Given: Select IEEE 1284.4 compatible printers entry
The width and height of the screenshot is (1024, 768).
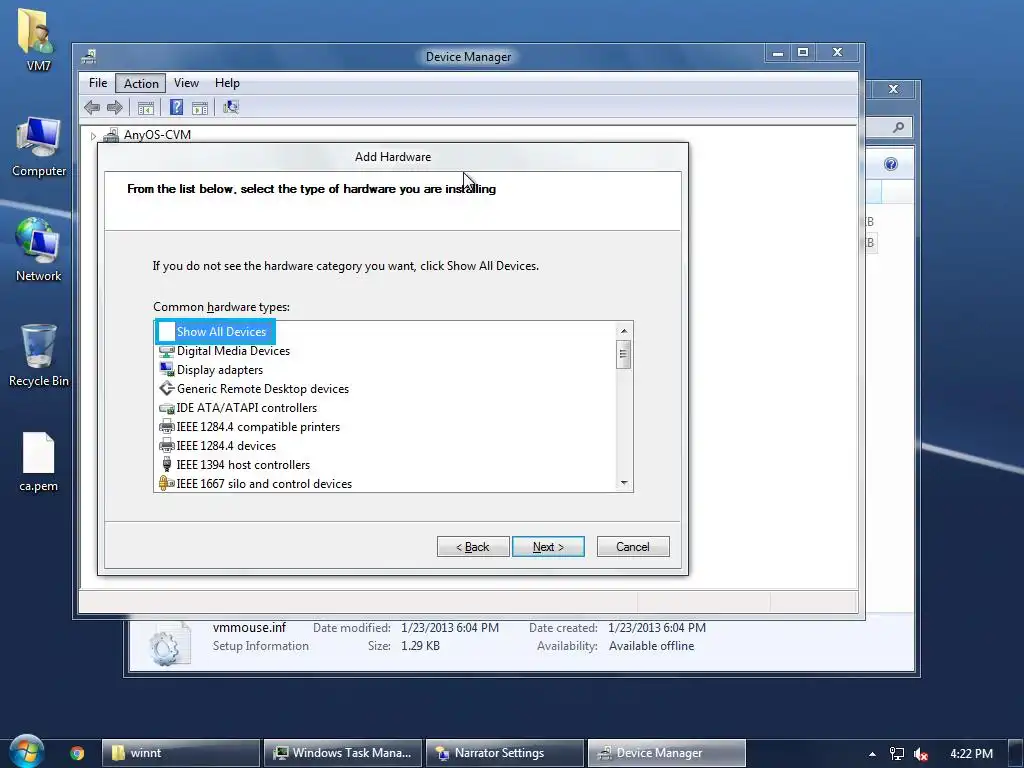Looking at the screenshot, I should [258, 427].
